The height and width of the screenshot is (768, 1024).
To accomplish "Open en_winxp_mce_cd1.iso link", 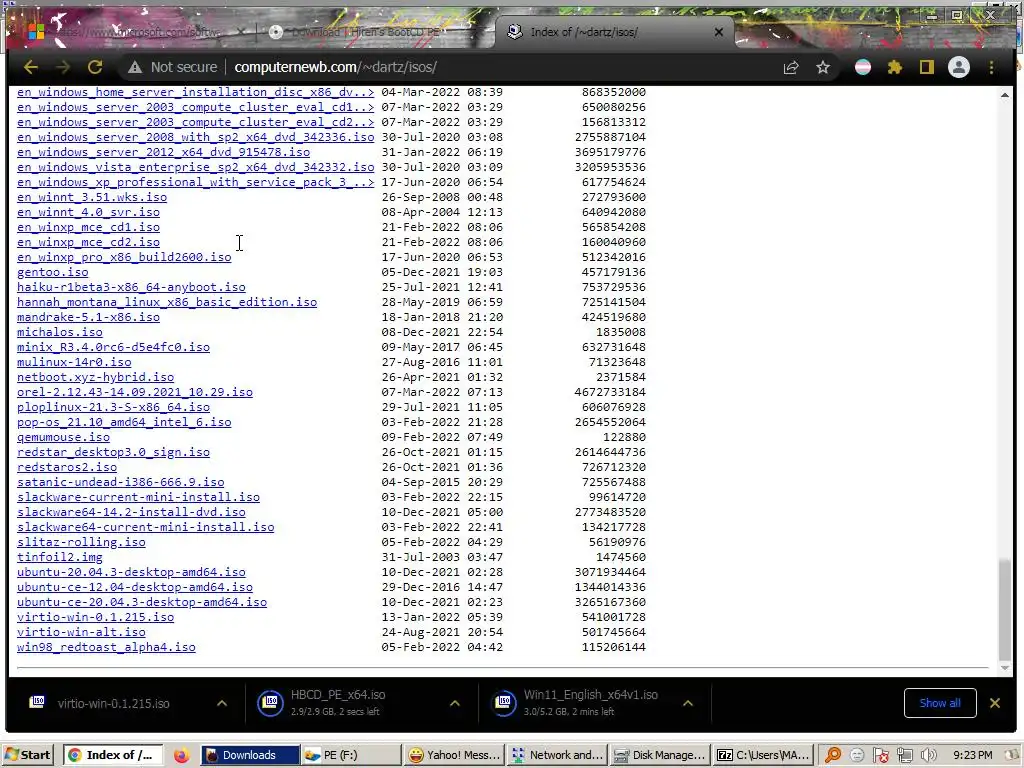I will click(88, 227).
